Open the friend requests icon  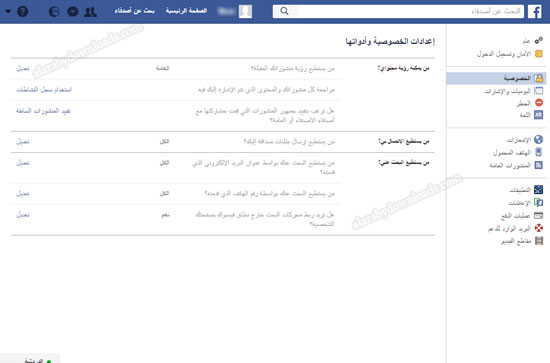[x=90, y=12]
